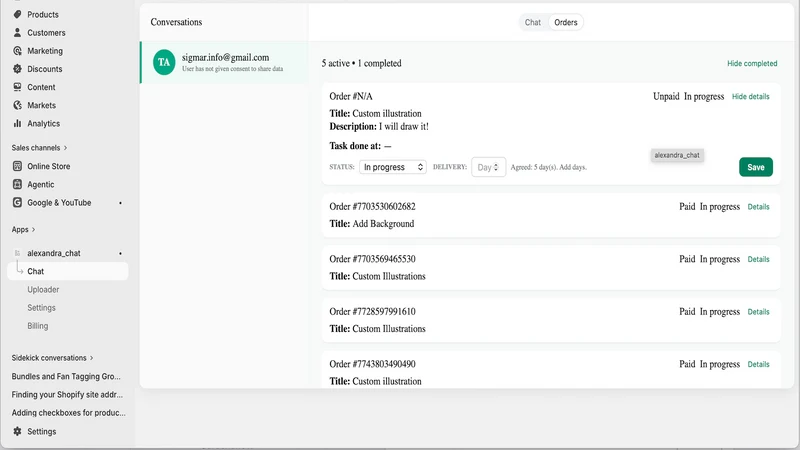Click the Content icon in sidebar

click(17, 87)
